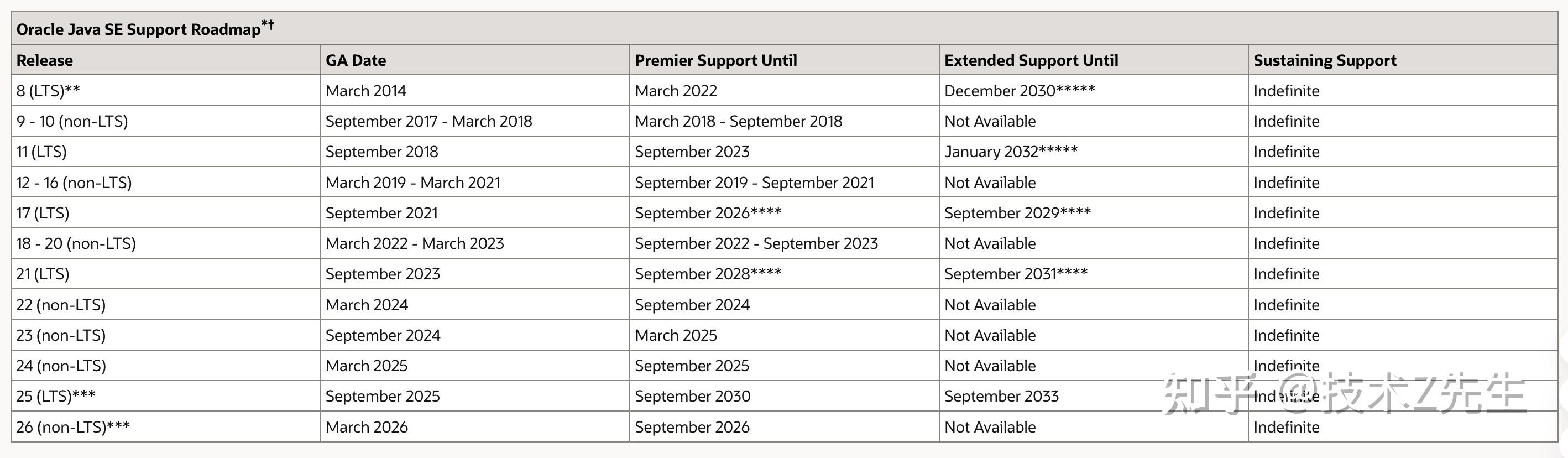The width and height of the screenshot is (1568, 458).
Task: Select the "Extended Support Until" header
Action: click(x=1031, y=60)
